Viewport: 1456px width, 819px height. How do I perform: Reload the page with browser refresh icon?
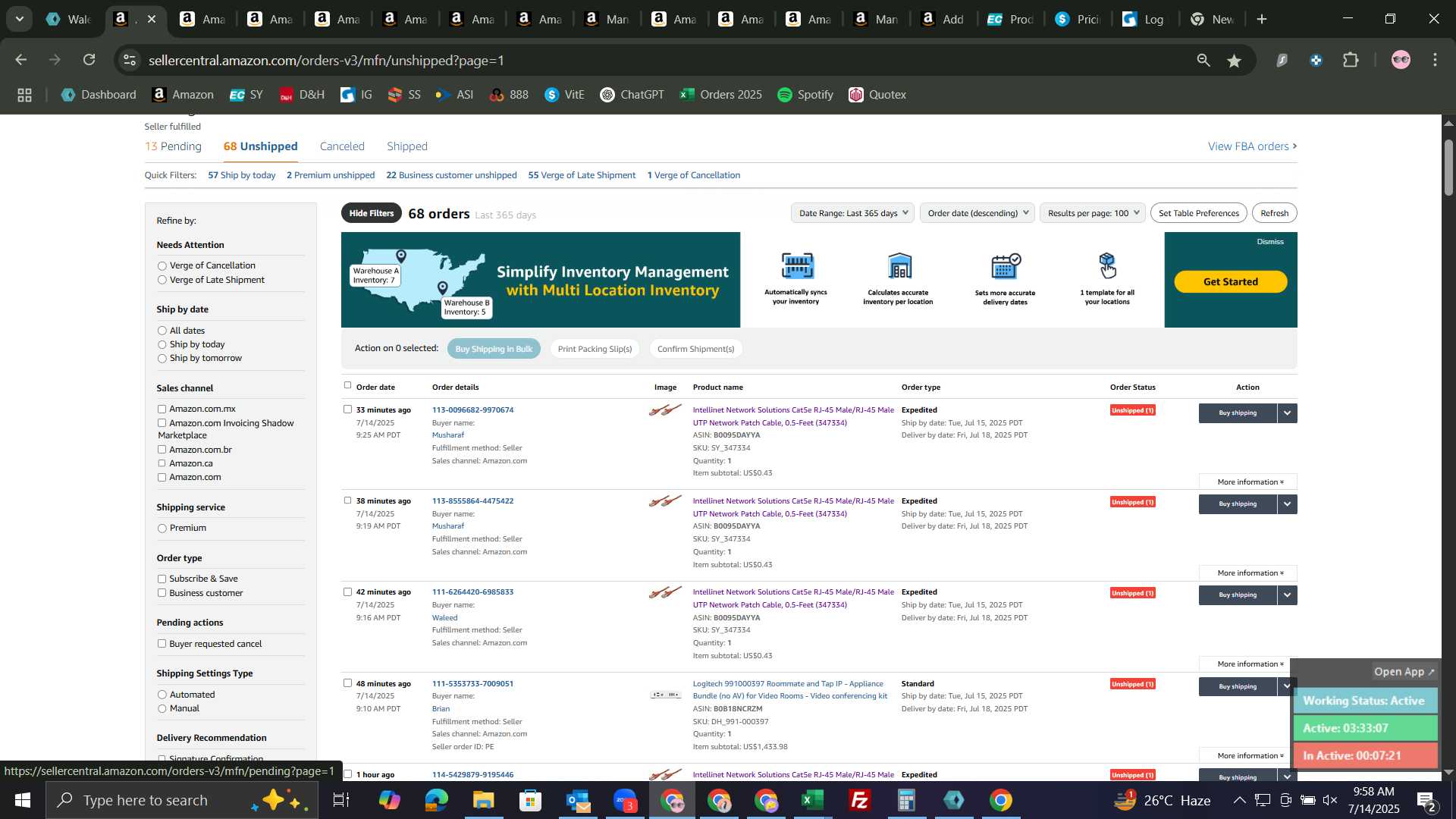pyautogui.click(x=89, y=60)
